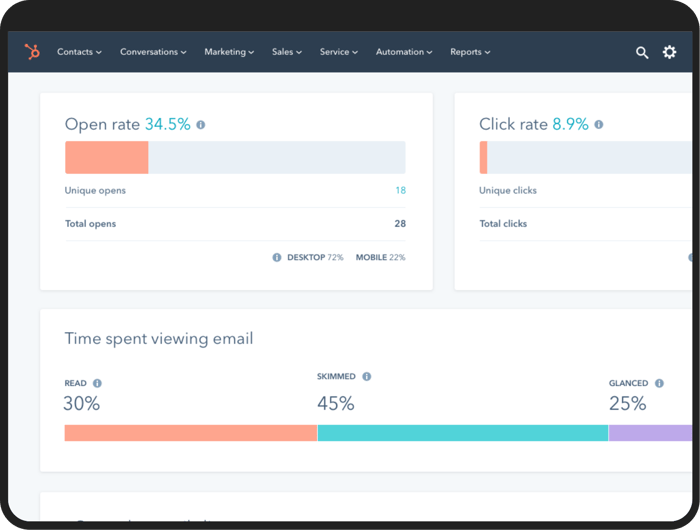Click the info icon beside Open rate
Viewport: 700px width, 530px height.
(201, 125)
